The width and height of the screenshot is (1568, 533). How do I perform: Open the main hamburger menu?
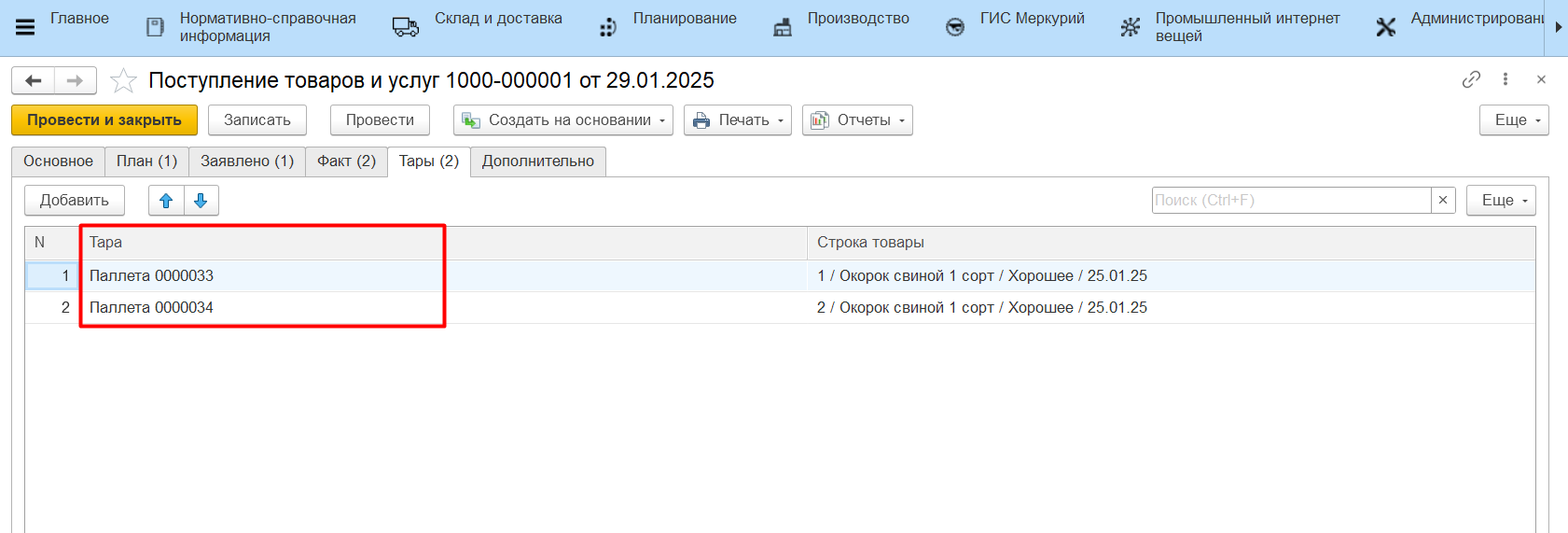[25, 27]
